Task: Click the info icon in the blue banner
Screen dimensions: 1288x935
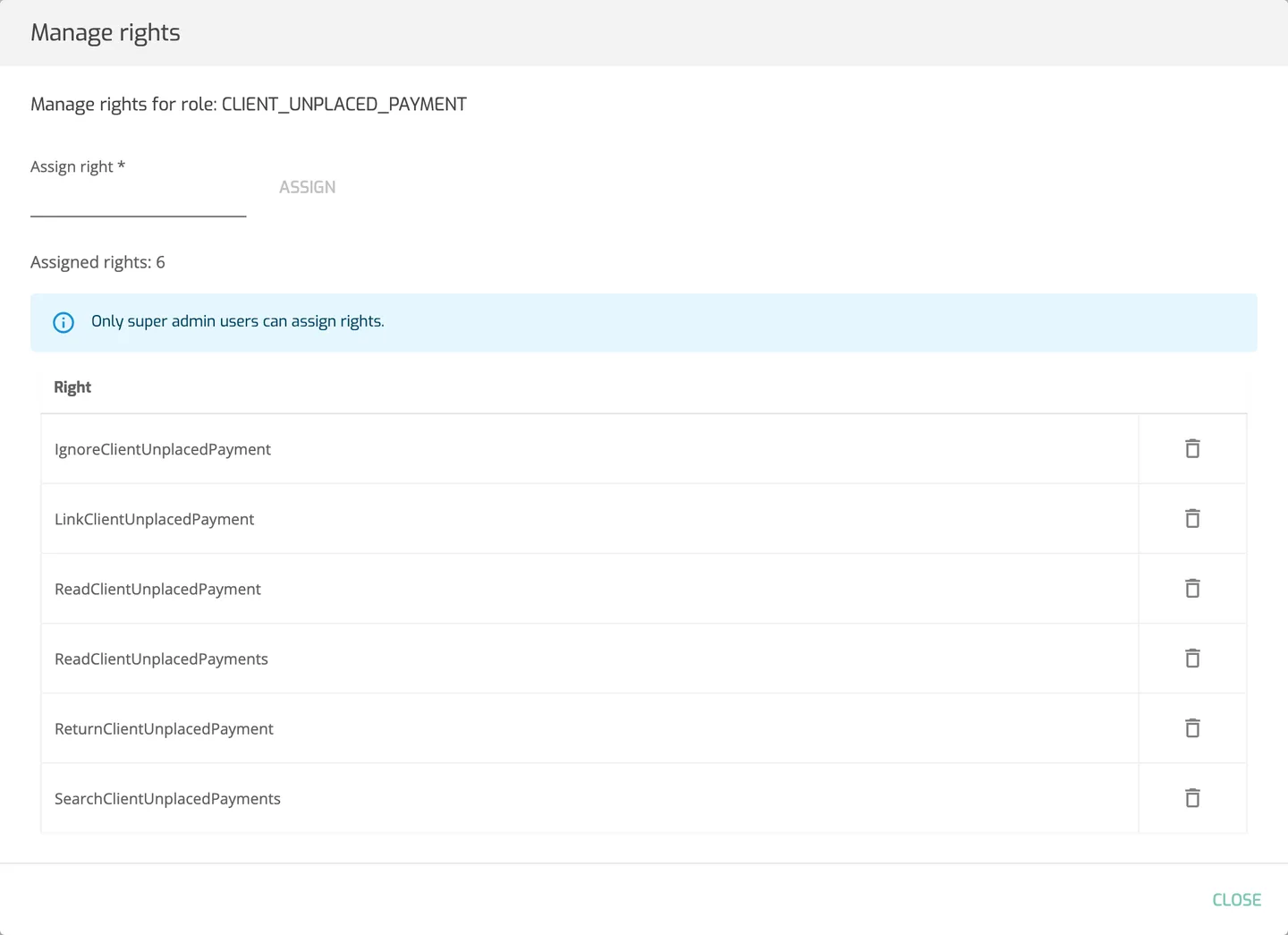Action: (64, 322)
